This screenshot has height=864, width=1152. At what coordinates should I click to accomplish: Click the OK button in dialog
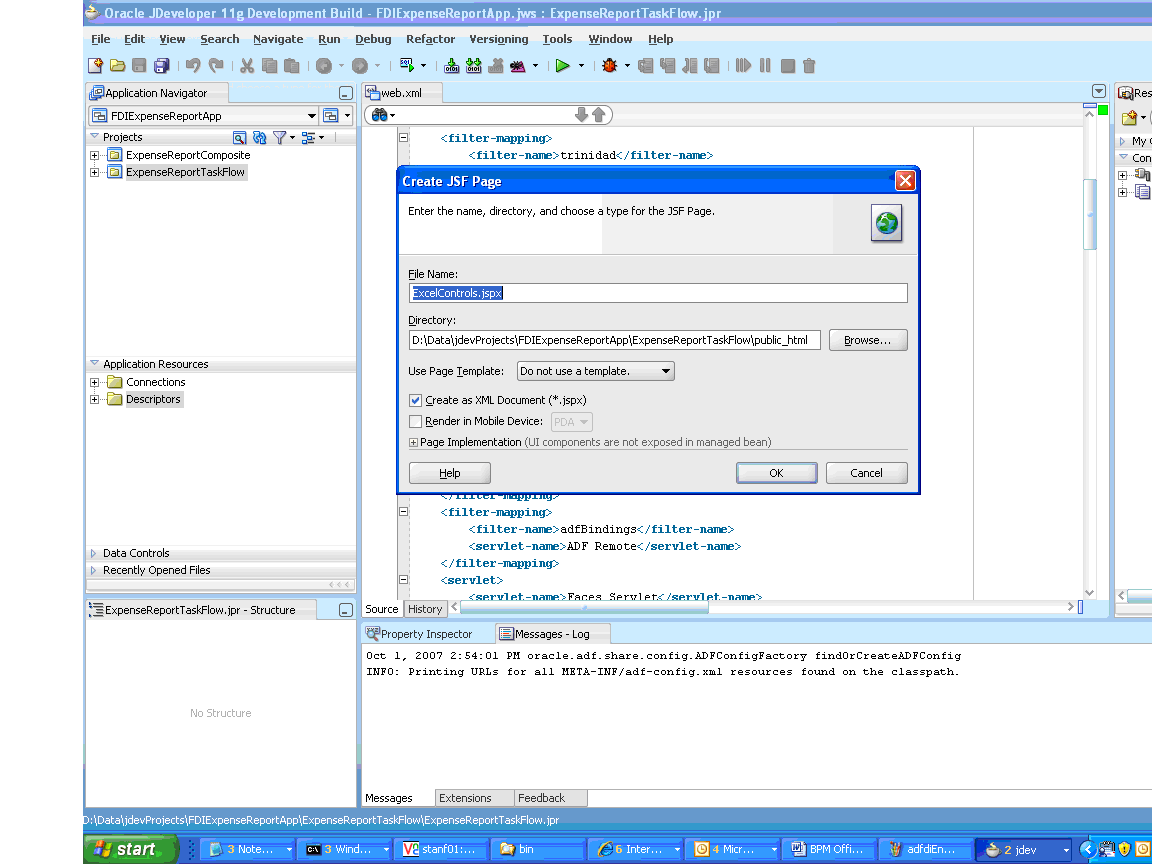777,473
